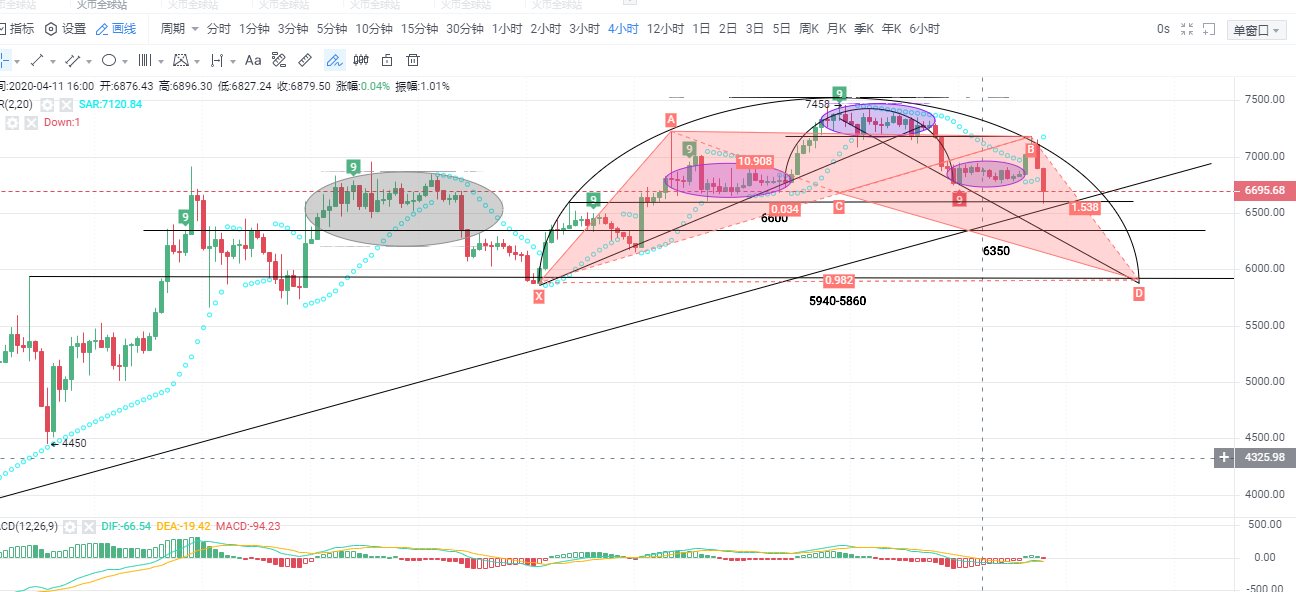Switch to the 1分钟 timeframe
Screen dimensions: 1296x592
[x=254, y=29]
